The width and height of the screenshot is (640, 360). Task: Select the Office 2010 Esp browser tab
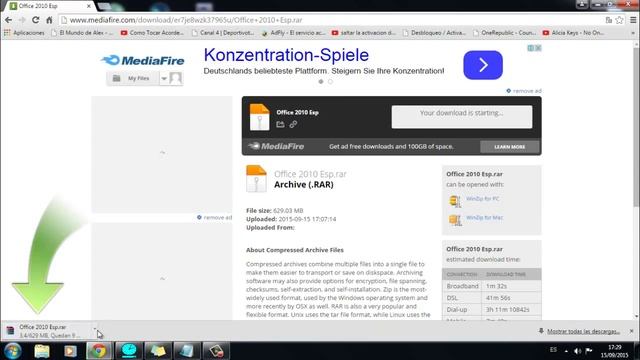[x=48, y=6]
